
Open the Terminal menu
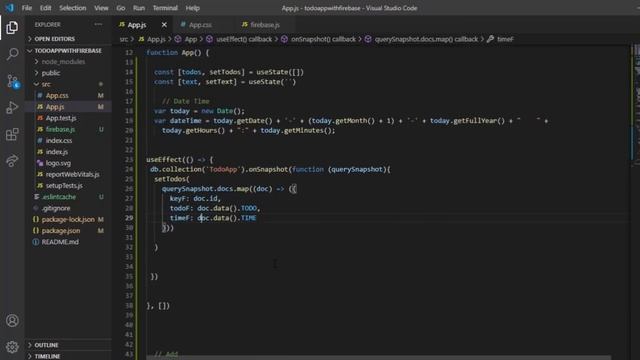click(165, 8)
